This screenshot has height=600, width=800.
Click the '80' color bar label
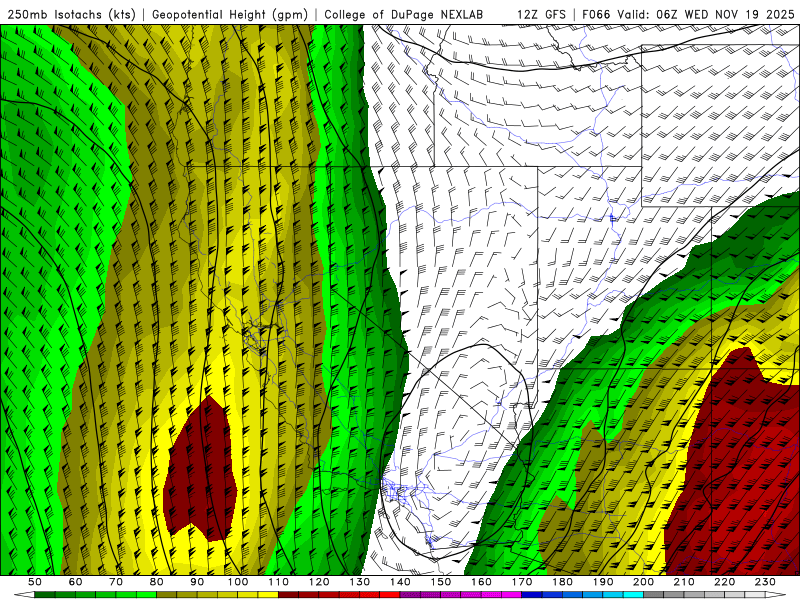pos(156,582)
